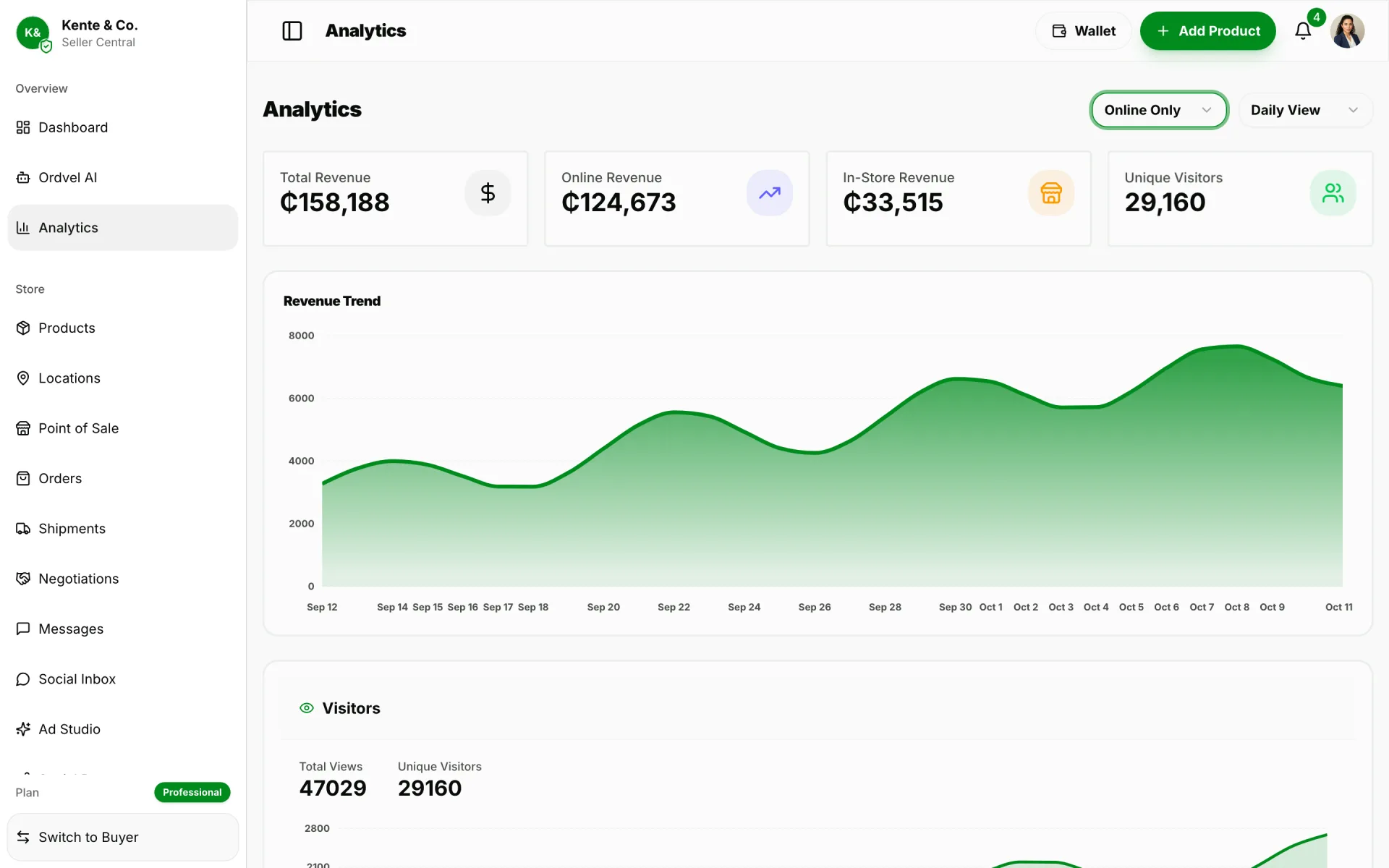Click the trend arrow icon in Online Revenue
Screen dimensions: 1389x868
pos(770,193)
